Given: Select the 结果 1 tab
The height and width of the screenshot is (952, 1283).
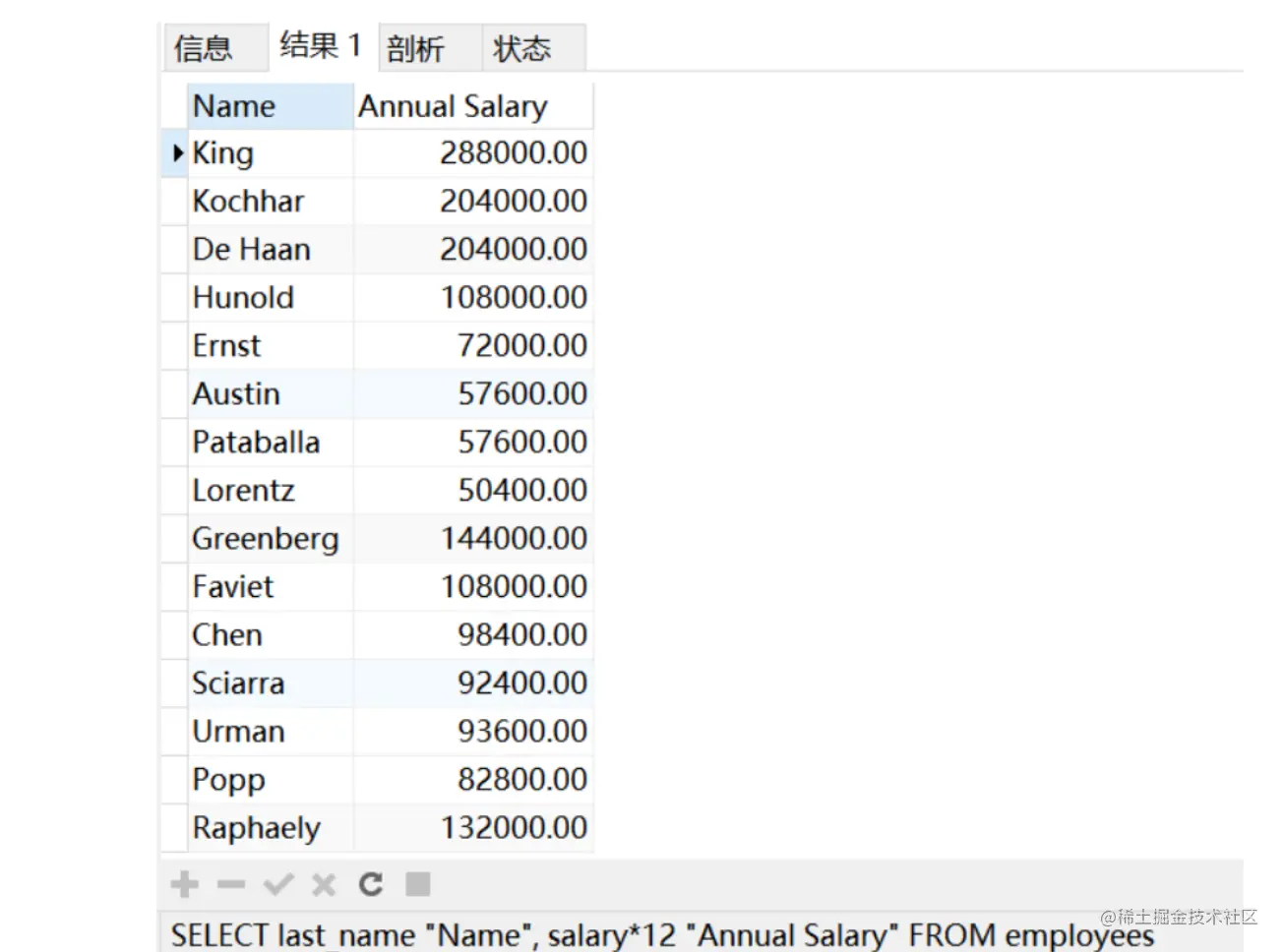Looking at the screenshot, I should 322,46.
